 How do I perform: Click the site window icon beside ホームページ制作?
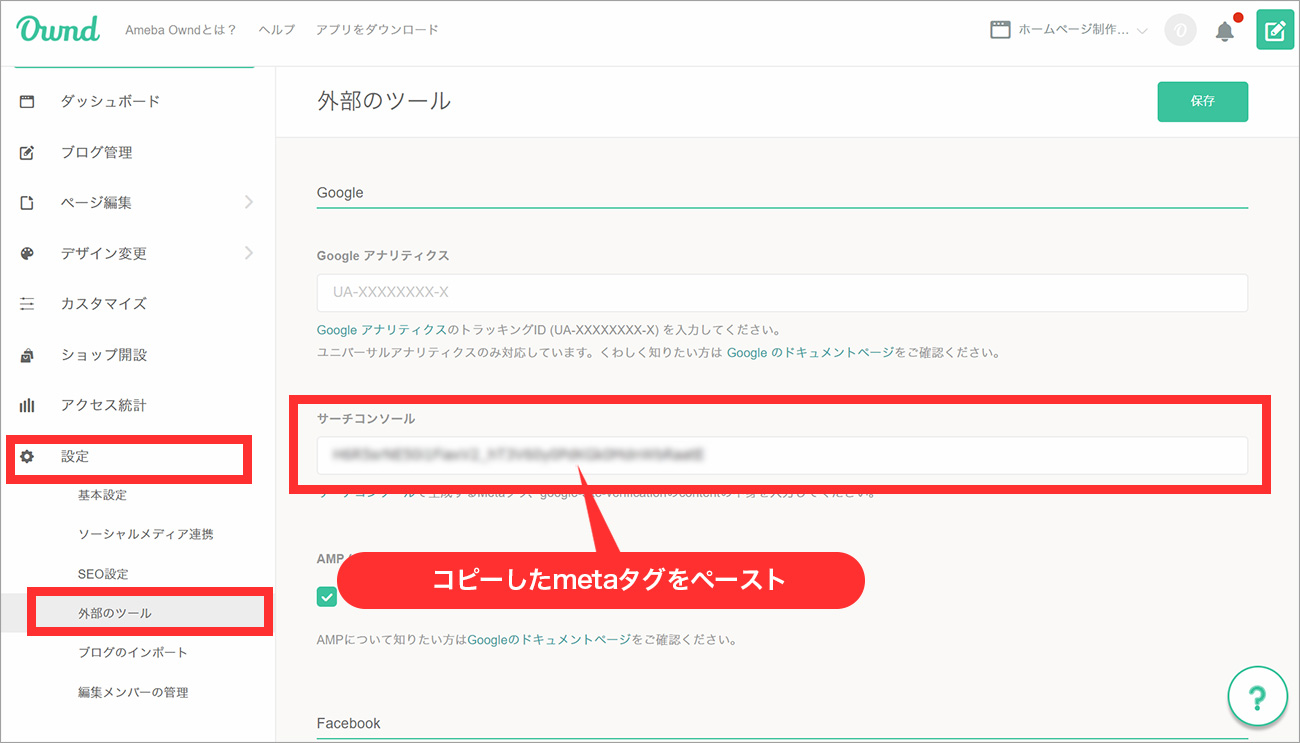click(1000, 30)
